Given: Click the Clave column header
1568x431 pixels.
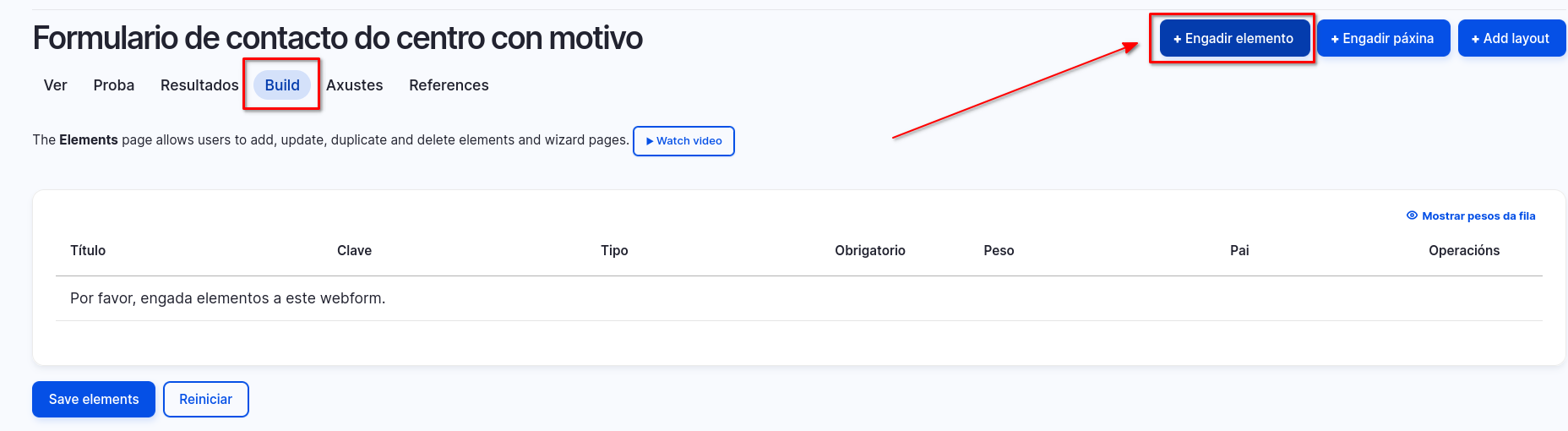Looking at the screenshot, I should 354,251.
